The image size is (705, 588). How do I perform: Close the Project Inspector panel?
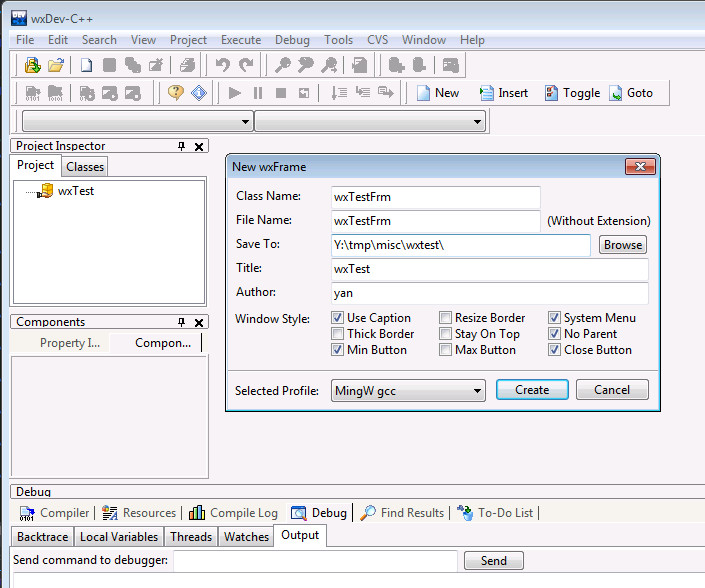(x=199, y=147)
